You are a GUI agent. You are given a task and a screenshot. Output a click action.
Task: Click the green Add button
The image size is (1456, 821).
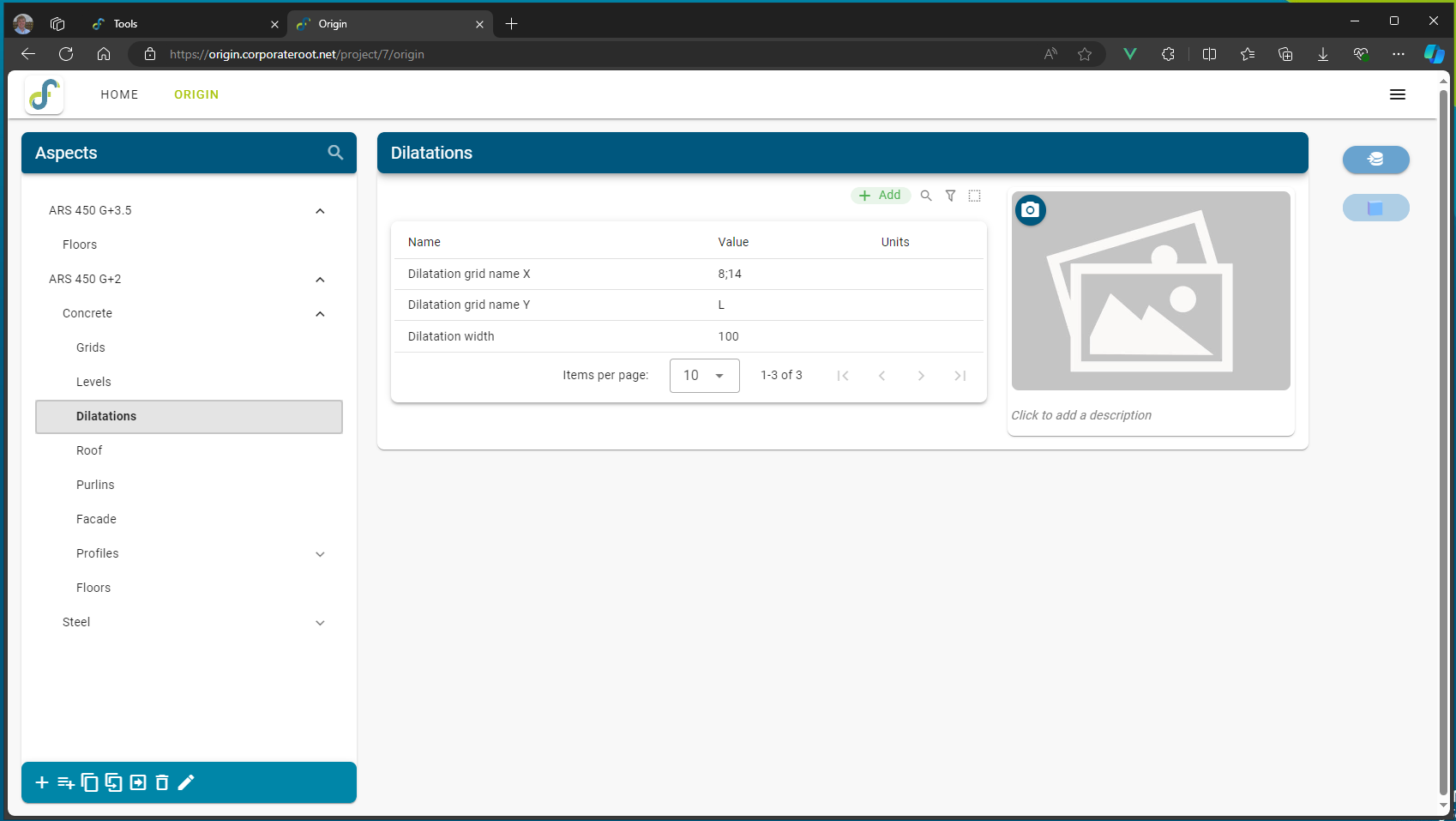[881, 196]
